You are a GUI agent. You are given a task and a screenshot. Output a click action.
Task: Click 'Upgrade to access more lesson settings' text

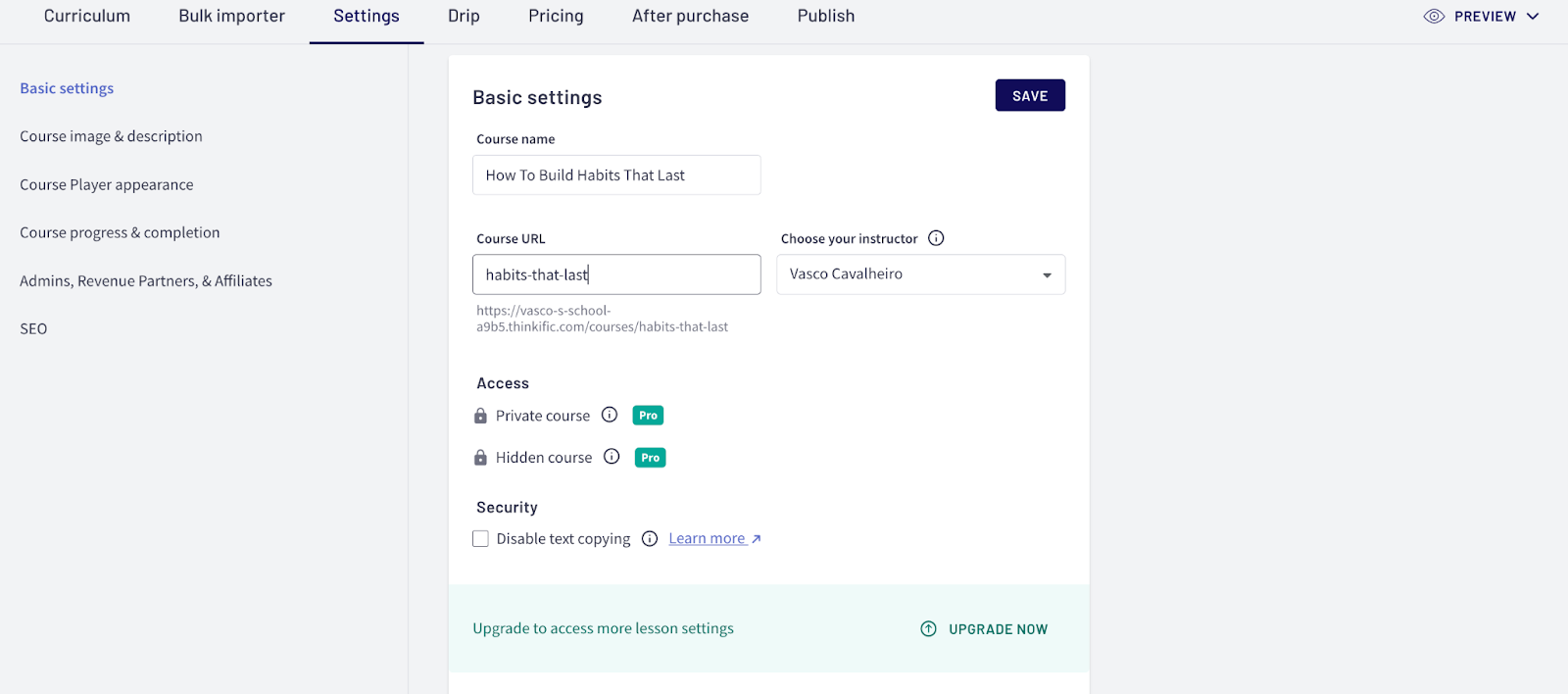tap(603, 628)
